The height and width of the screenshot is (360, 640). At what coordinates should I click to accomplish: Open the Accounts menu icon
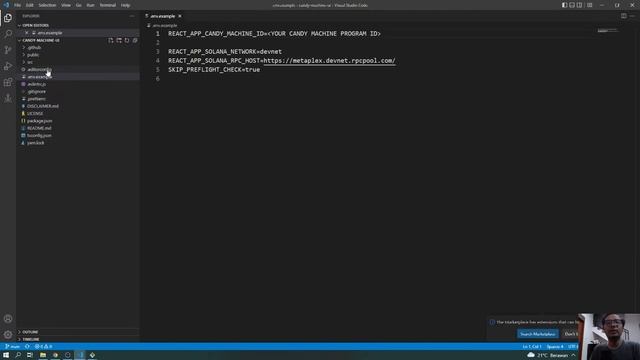pyautogui.click(x=8, y=319)
